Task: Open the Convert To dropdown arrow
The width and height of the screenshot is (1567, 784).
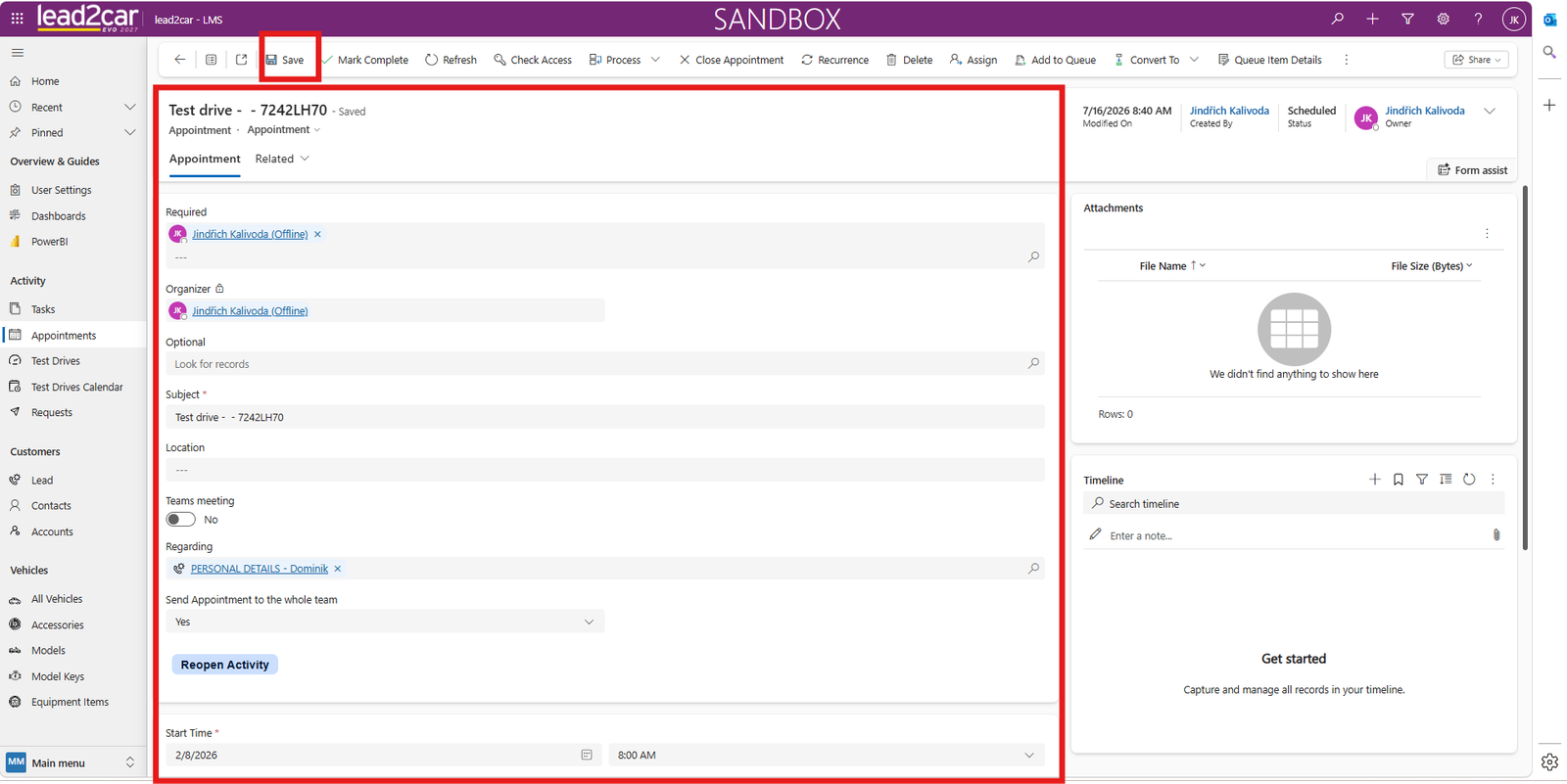Action: [1194, 60]
